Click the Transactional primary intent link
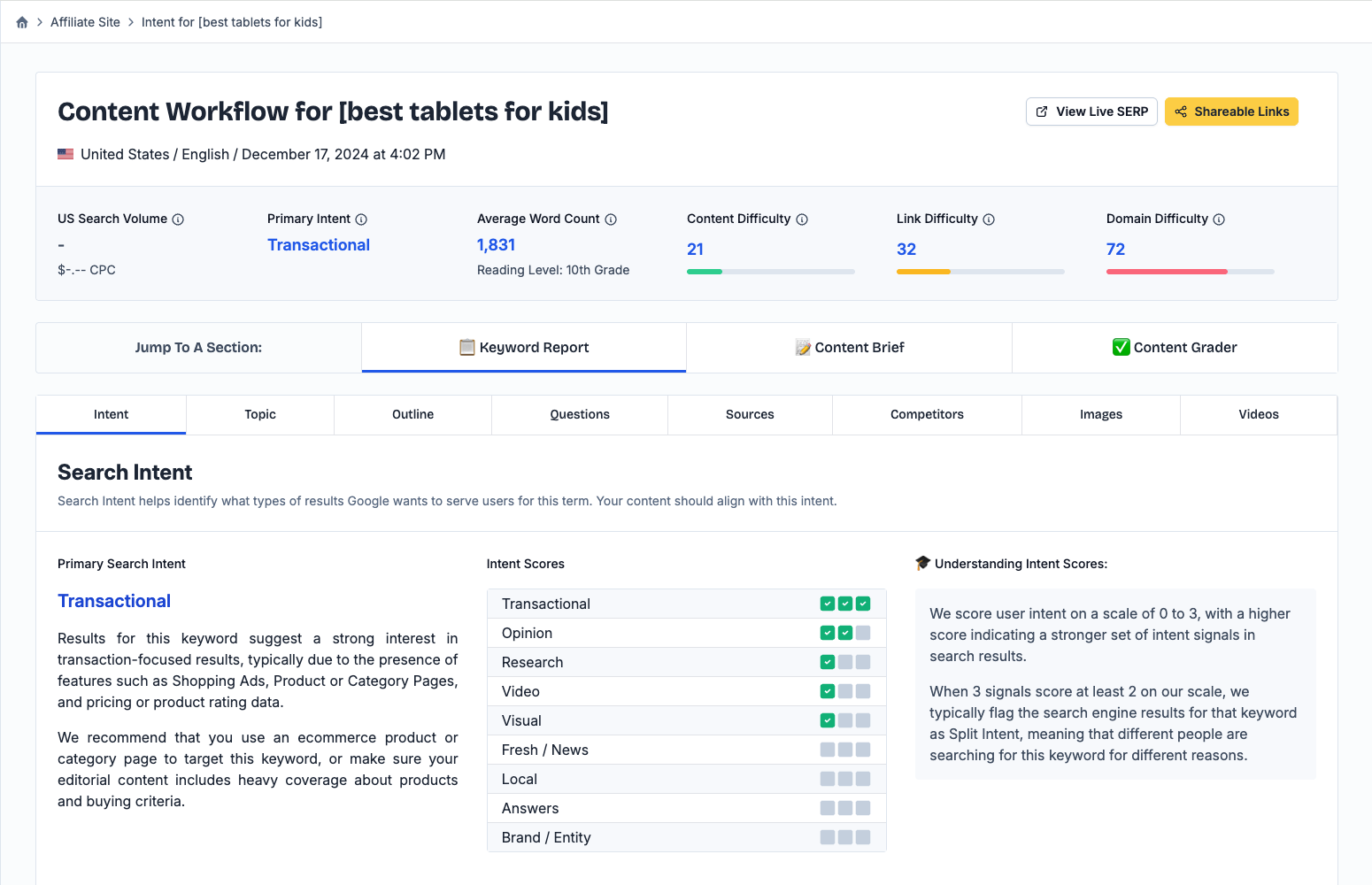Screen dimensions: 1372x885 point(319,244)
